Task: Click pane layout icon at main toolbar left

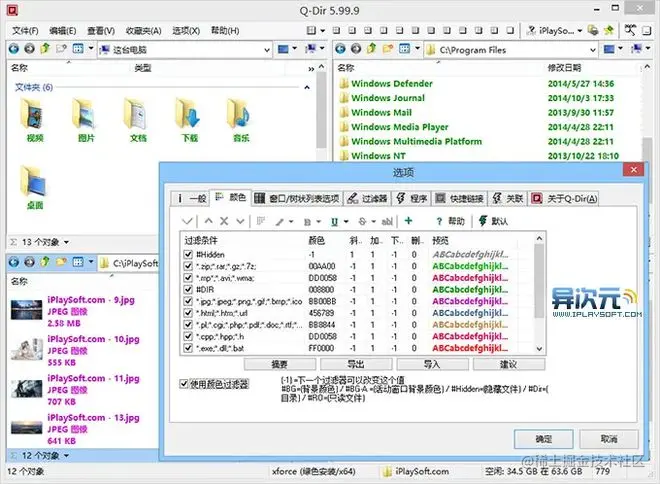Action: pyautogui.click(x=311, y=30)
